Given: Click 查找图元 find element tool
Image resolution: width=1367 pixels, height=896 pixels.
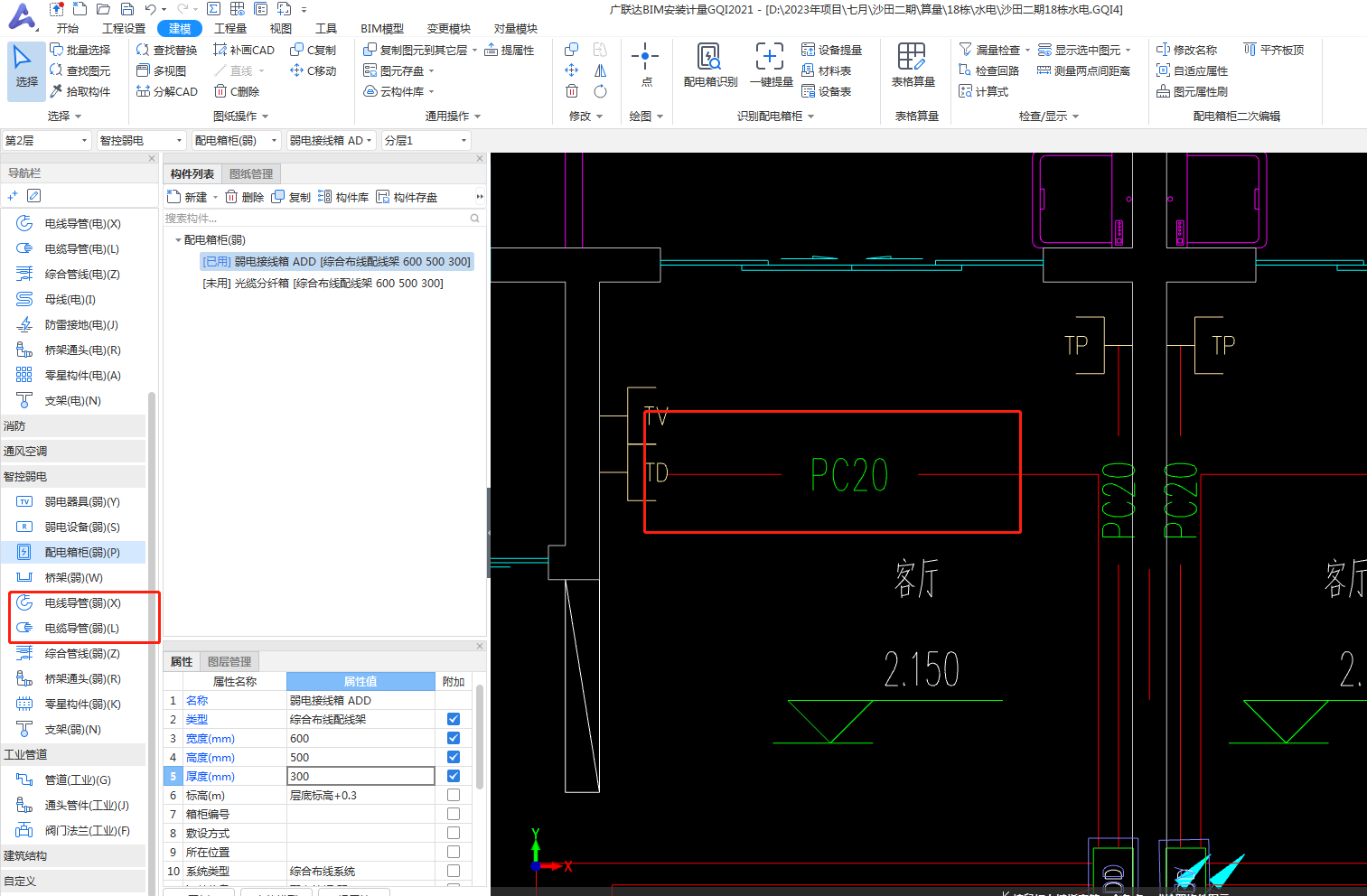Looking at the screenshot, I should click(80, 70).
